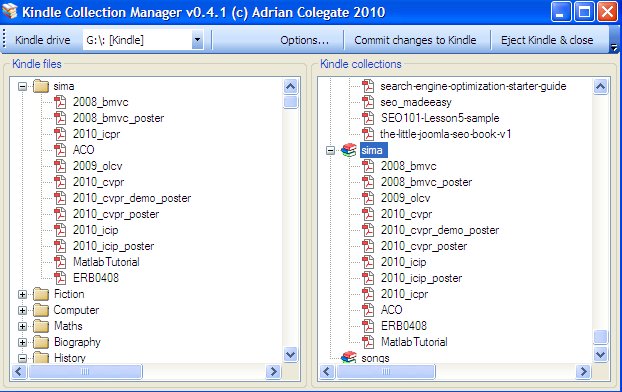
Task: Select 2010_cvpr in Kindle collections
Action: pyautogui.click(x=406, y=214)
